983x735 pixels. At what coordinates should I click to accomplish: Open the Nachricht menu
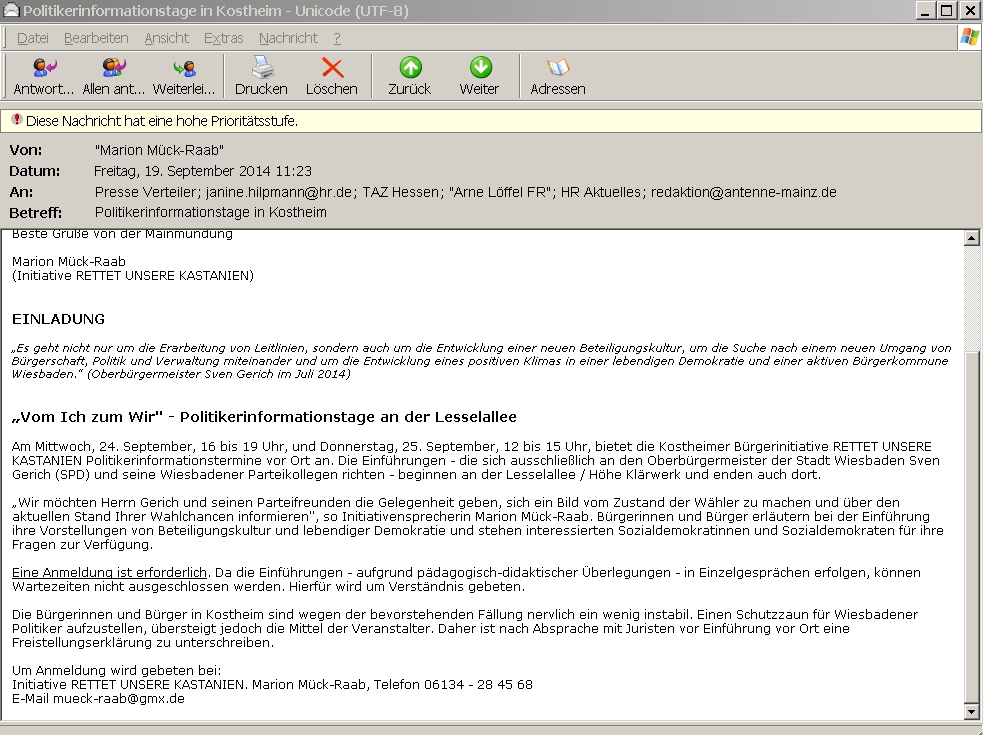(x=288, y=38)
